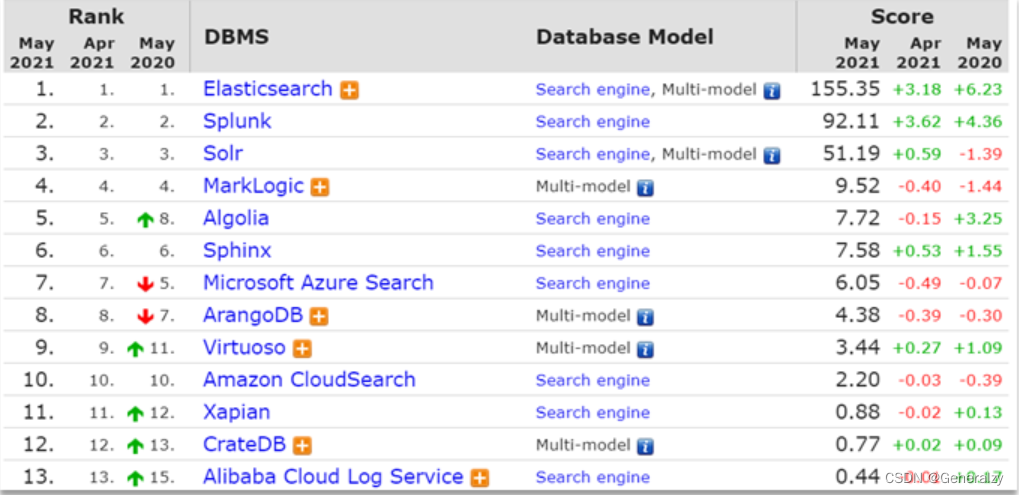
Task: Open the Virtuoso DBMS link
Action: [244, 348]
